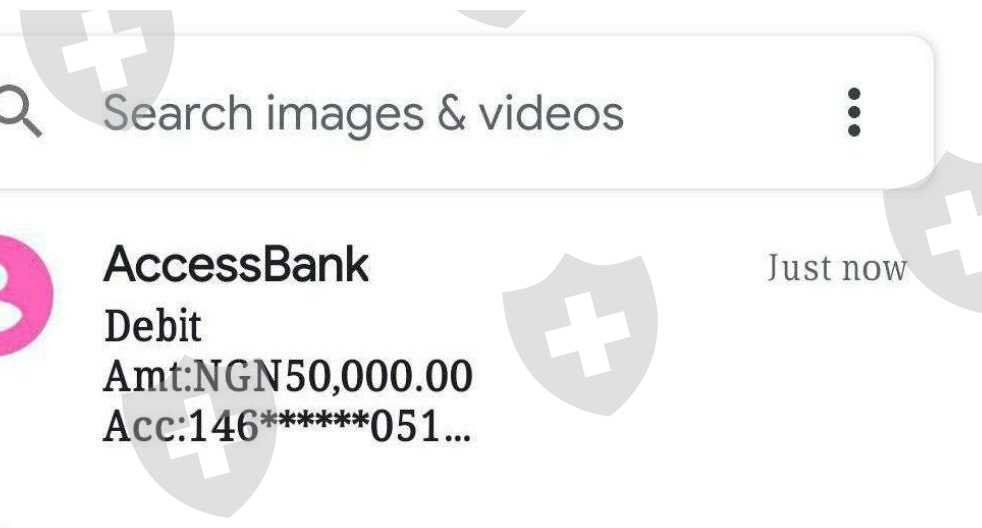
Task: Click the Amt:NGN50,000.00 amount line
Action: tap(288, 376)
